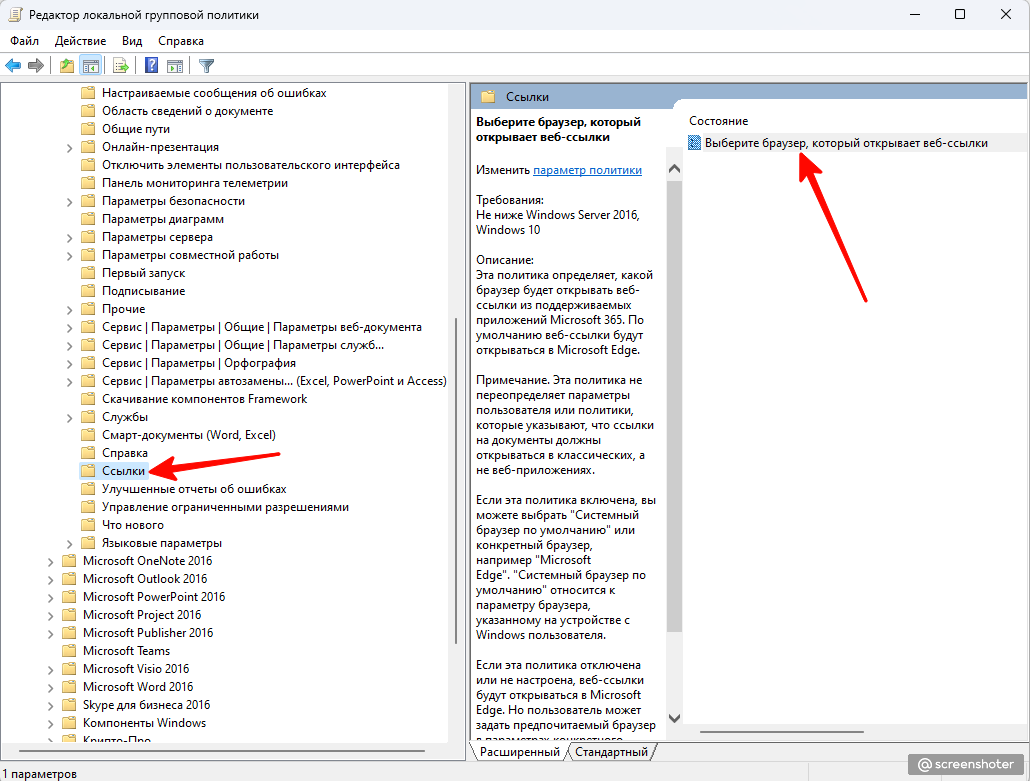Click the up one level folder icon
1030x781 pixels.
click(x=66, y=66)
